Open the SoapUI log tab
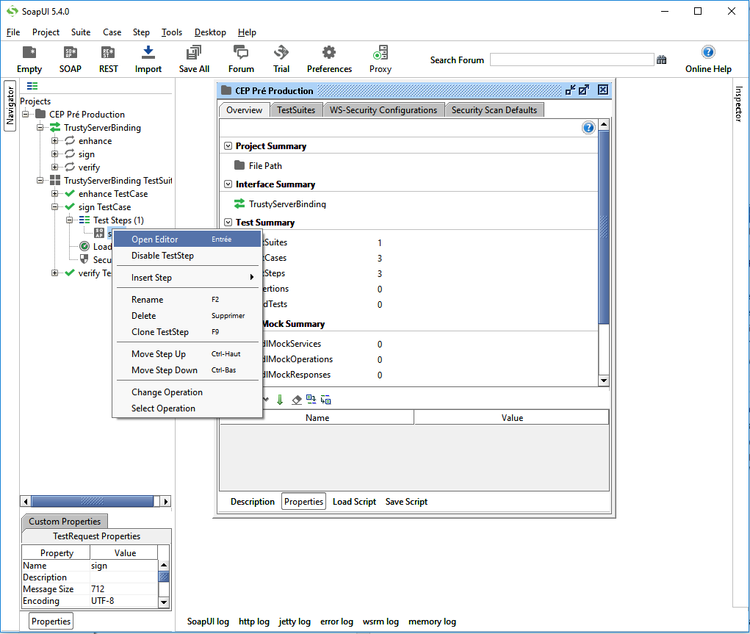Screen dimensions: 750x634 (x=208, y=622)
